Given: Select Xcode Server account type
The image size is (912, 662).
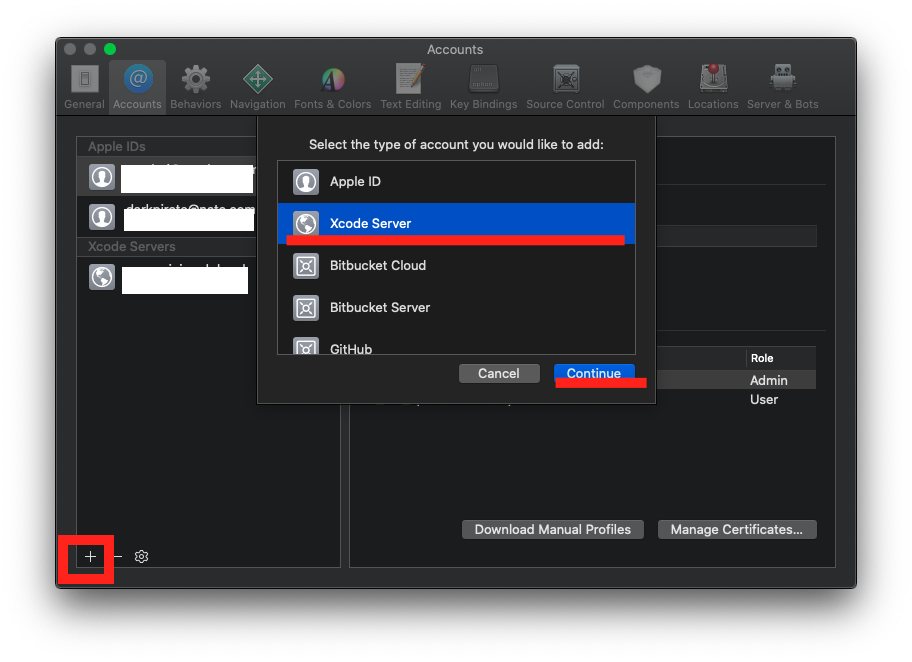Looking at the screenshot, I should pos(457,223).
